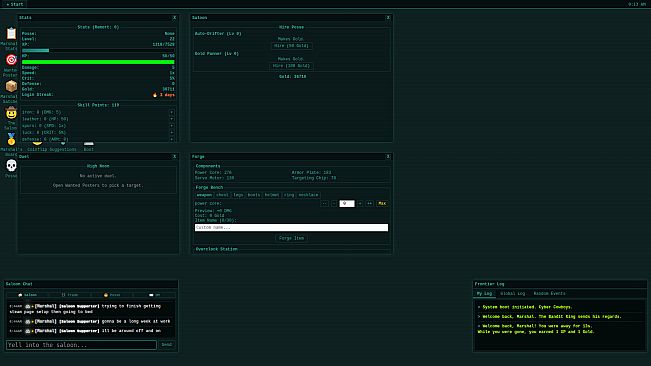Close the Duel window
The image size is (651, 366).
174,156
